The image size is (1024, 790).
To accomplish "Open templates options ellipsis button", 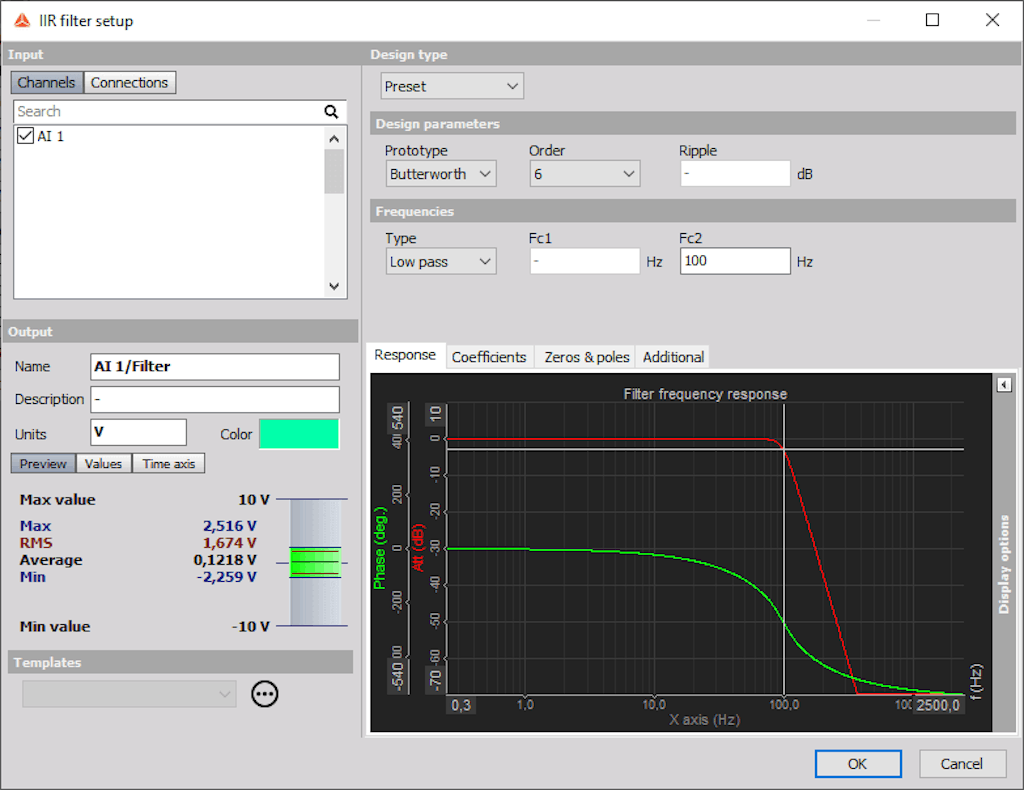I will pos(264,693).
